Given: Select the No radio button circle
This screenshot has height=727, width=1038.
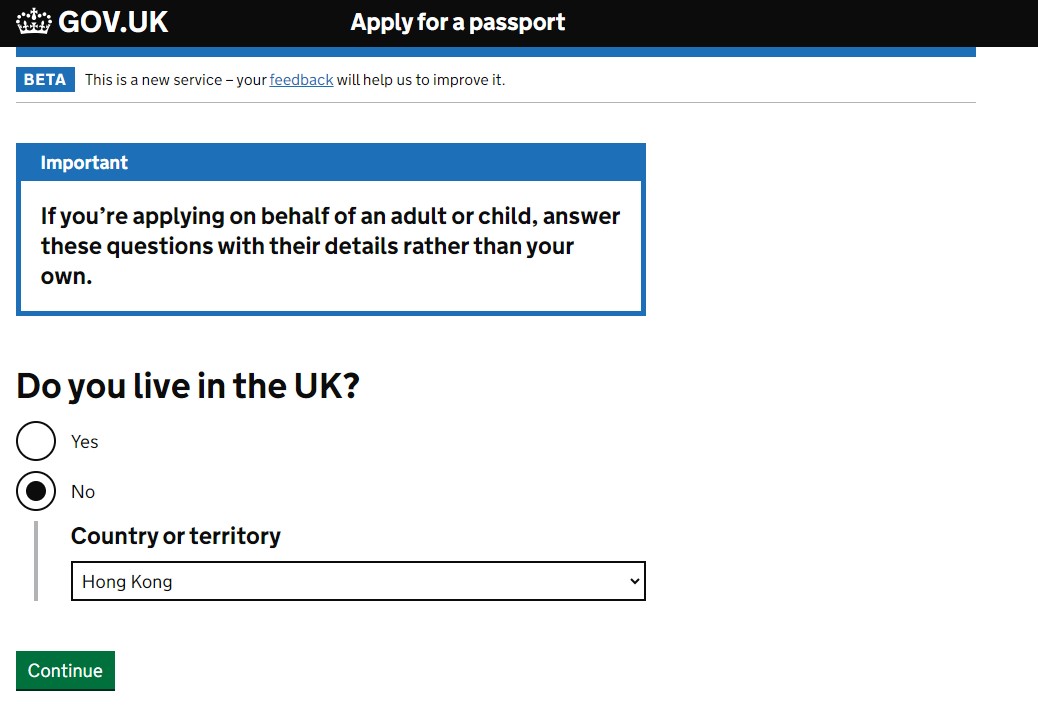Looking at the screenshot, I should point(36,491).
